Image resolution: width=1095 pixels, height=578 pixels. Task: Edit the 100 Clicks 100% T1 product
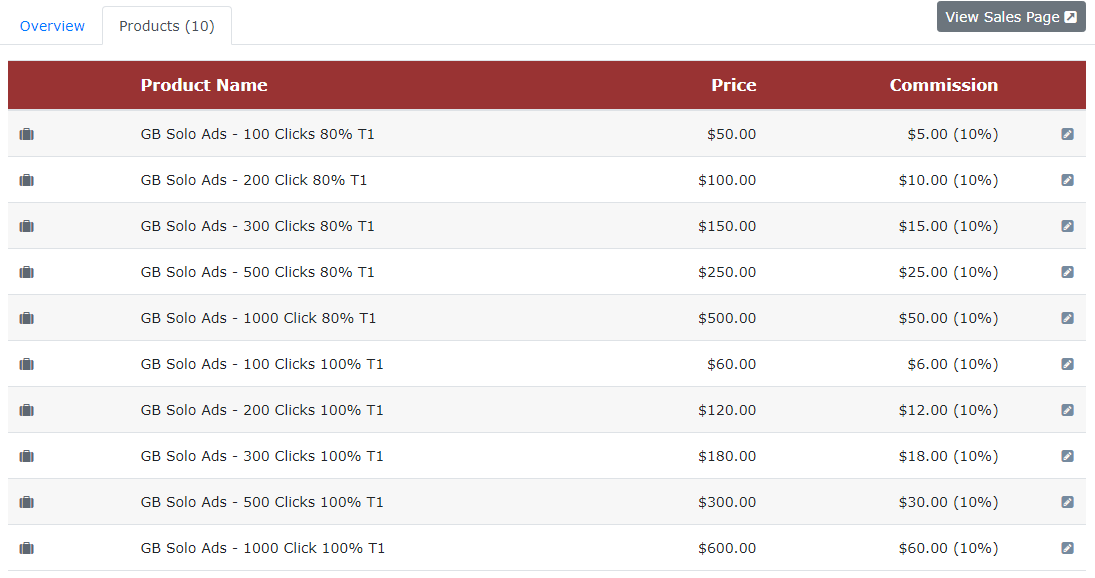1067,364
